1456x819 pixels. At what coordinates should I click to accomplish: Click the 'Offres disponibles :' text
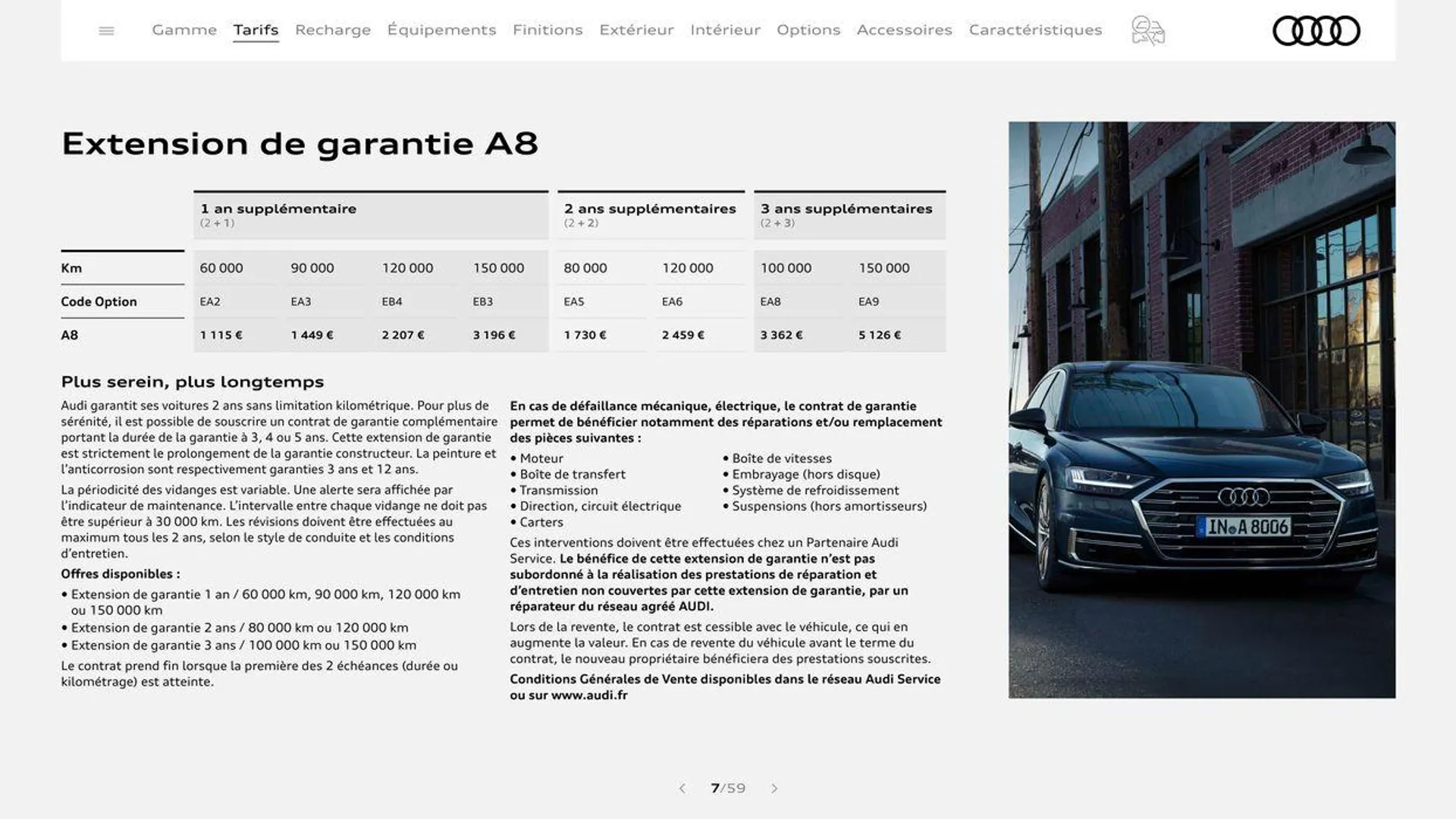pyautogui.click(x=121, y=574)
